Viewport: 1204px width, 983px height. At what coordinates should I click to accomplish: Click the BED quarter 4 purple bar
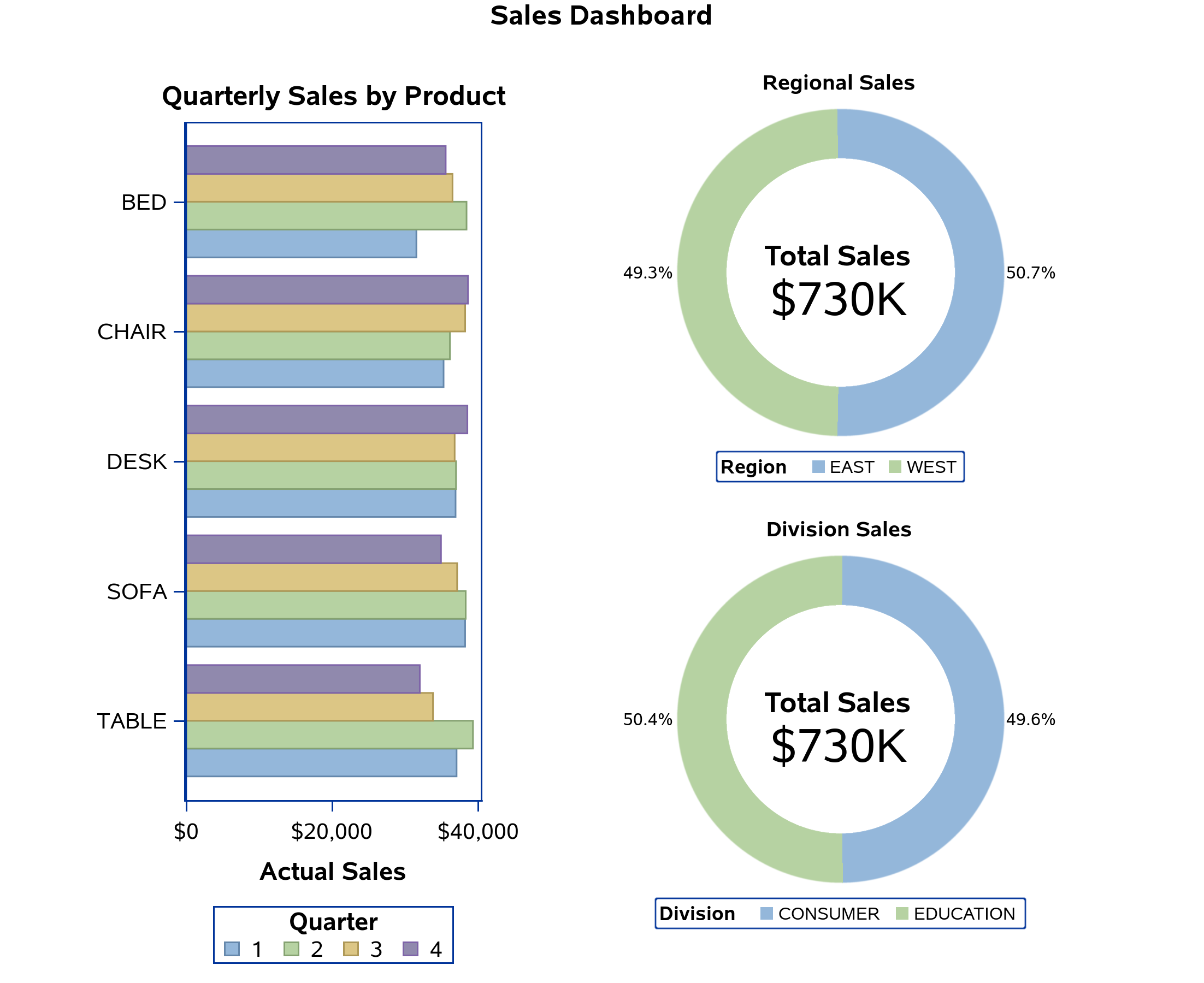317,160
